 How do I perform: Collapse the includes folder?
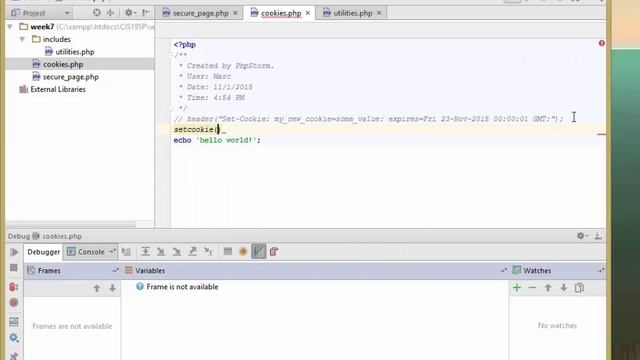[22, 40]
